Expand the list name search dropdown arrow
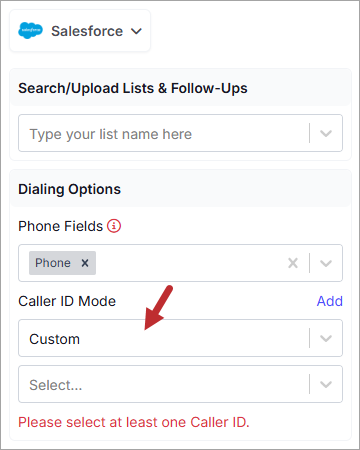 [326, 133]
